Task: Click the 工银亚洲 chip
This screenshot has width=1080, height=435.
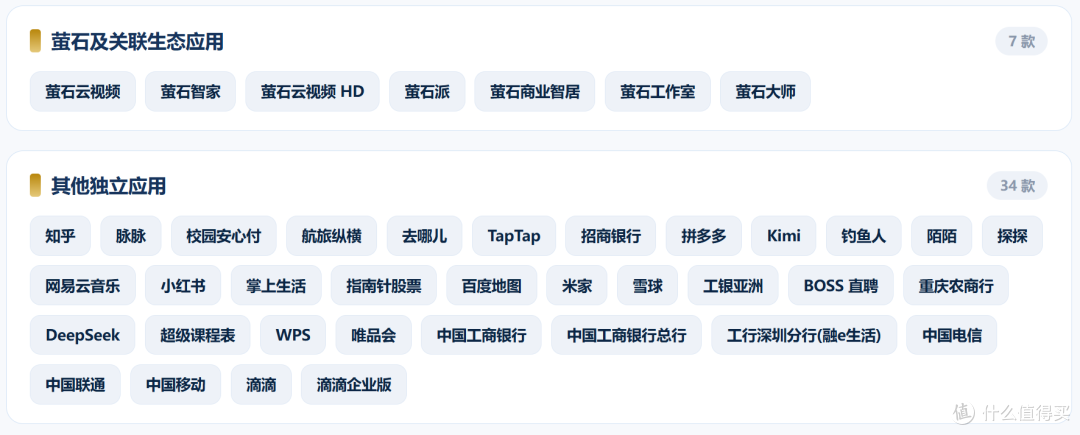Action: click(x=733, y=286)
